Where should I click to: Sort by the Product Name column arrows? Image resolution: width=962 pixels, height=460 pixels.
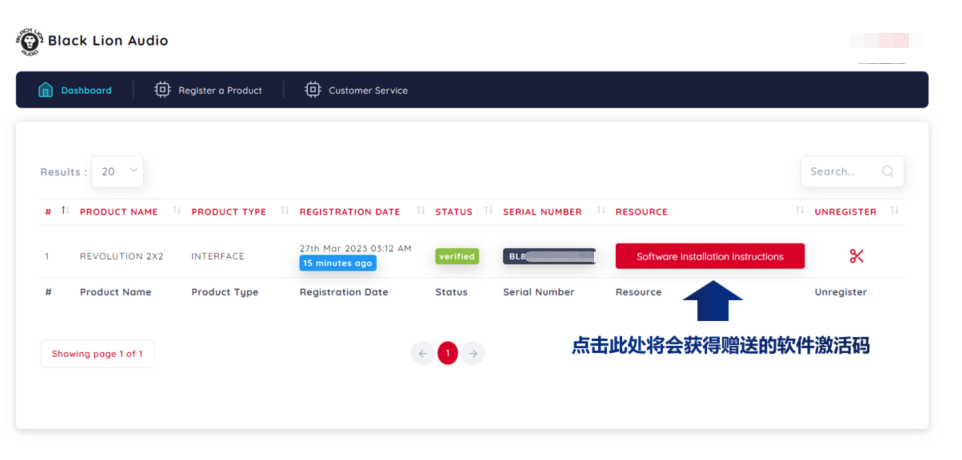click(177, 211)
